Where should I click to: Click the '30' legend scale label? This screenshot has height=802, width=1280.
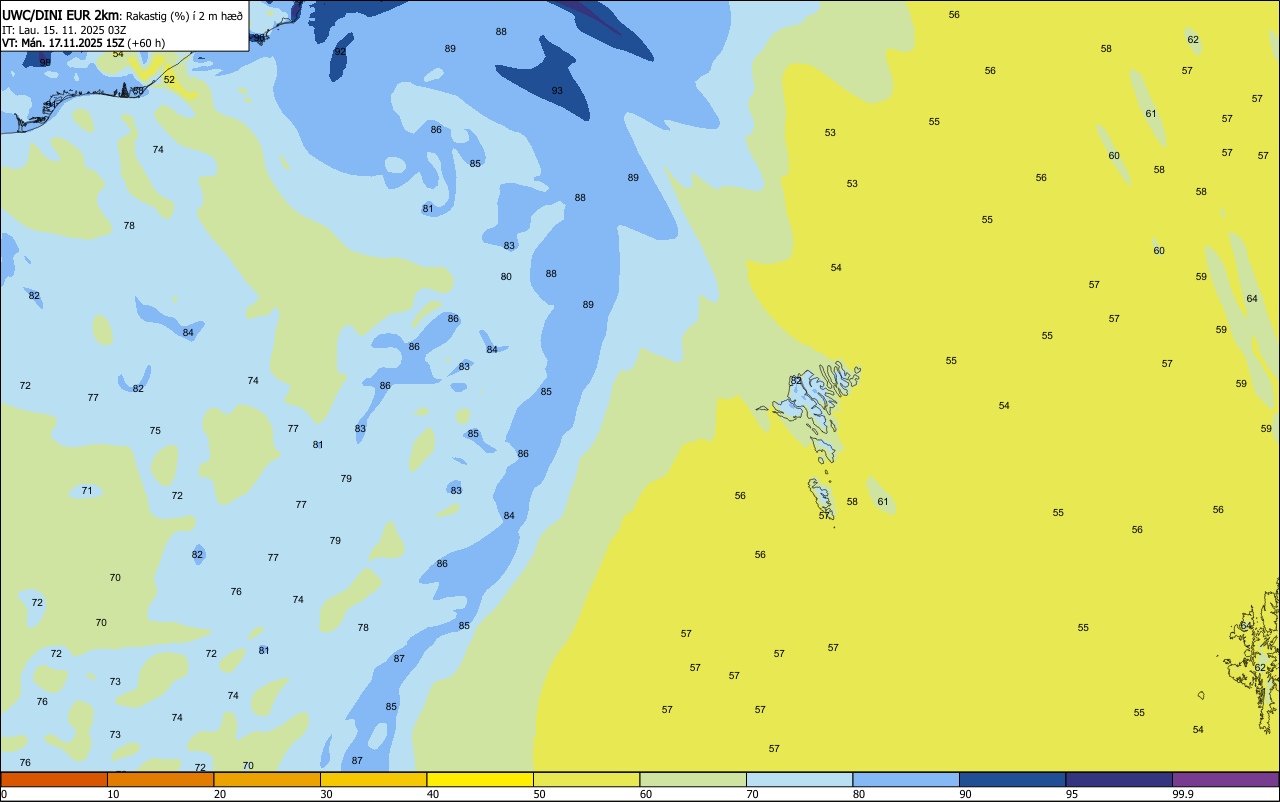(x=326, y=794)
